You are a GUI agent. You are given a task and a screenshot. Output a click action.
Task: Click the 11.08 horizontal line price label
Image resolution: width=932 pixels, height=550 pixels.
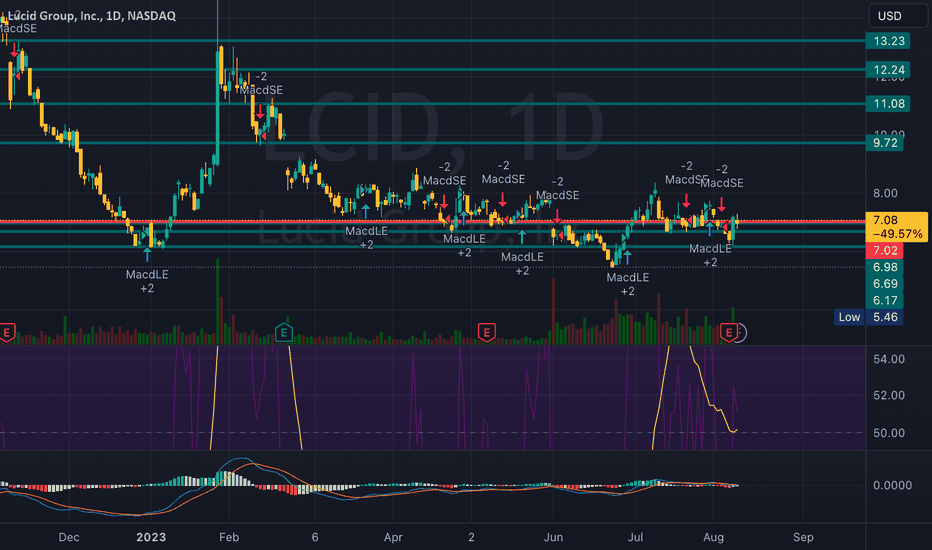point(889,103)
